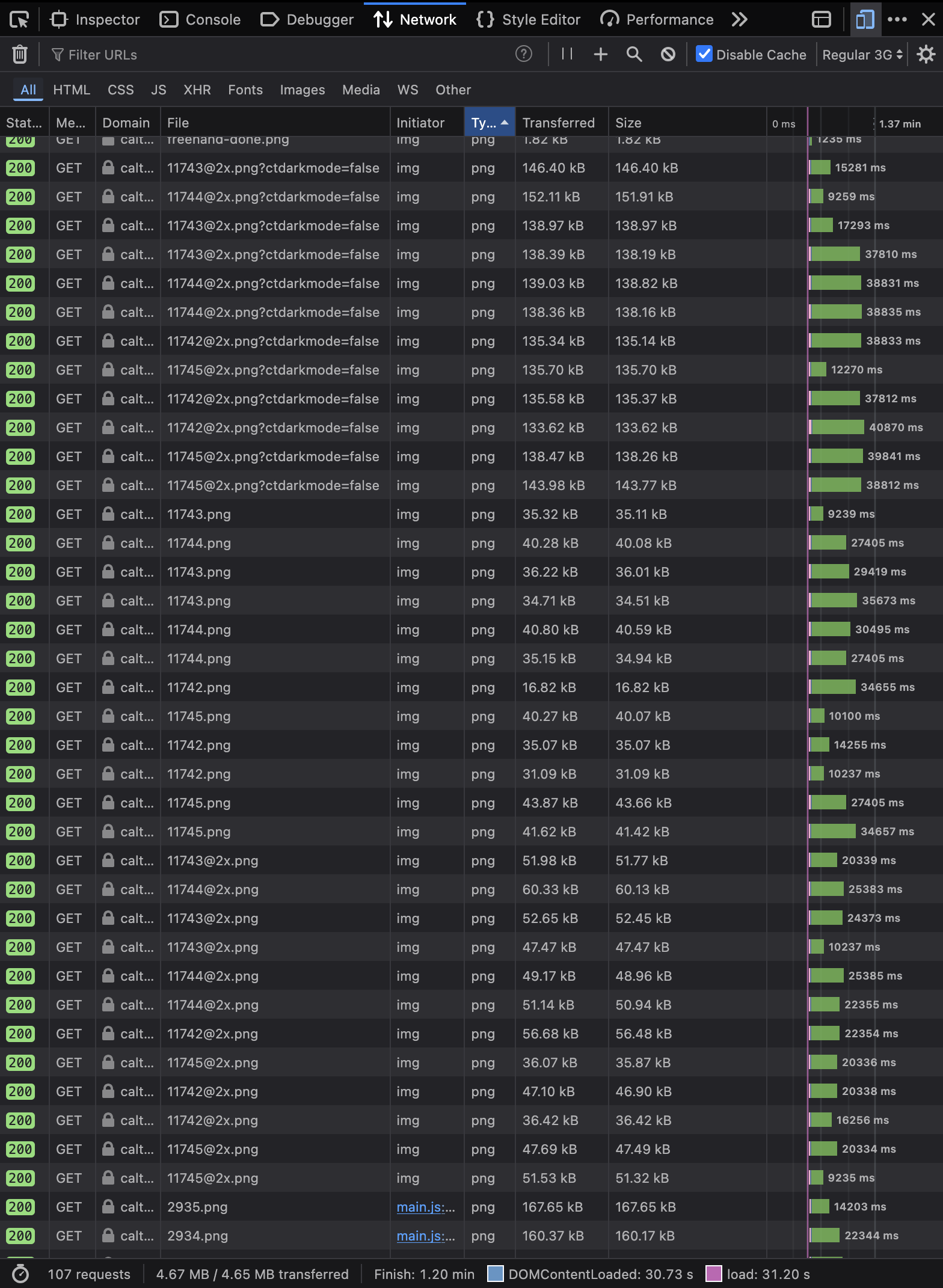
Task: Click the element picker icon
Action: (x=19, y=20)
